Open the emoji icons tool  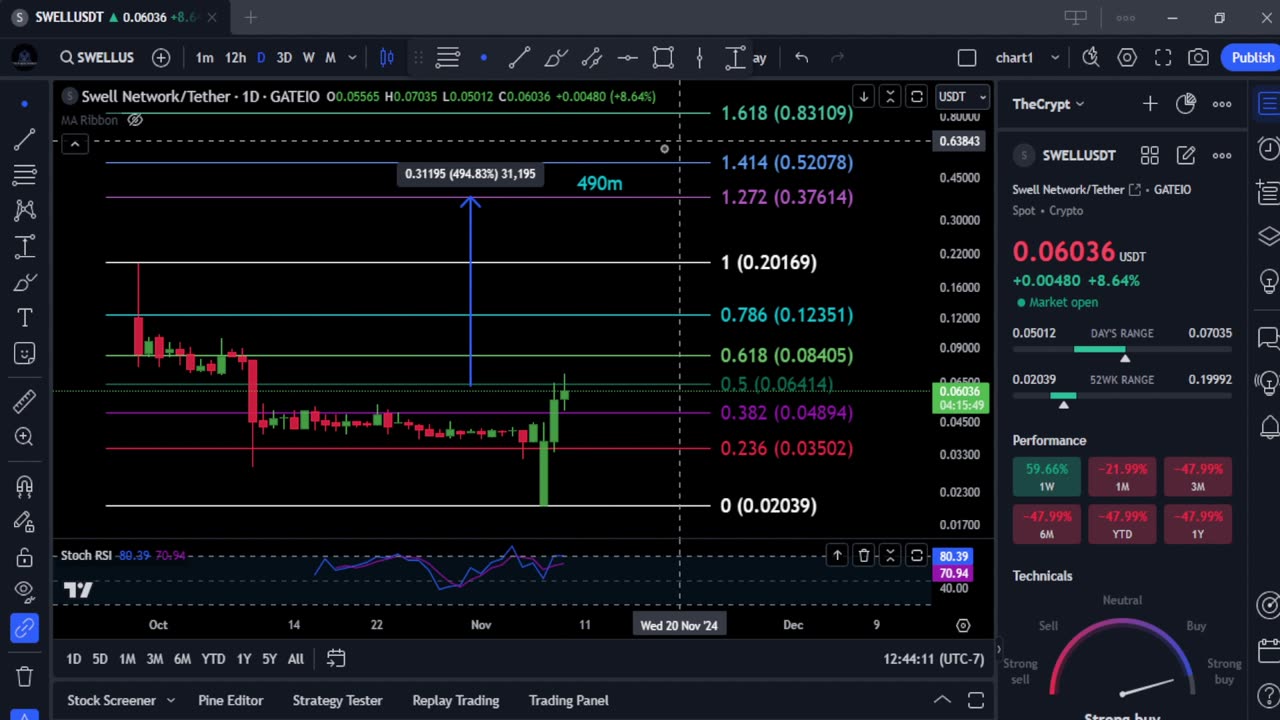click(25, 354)
